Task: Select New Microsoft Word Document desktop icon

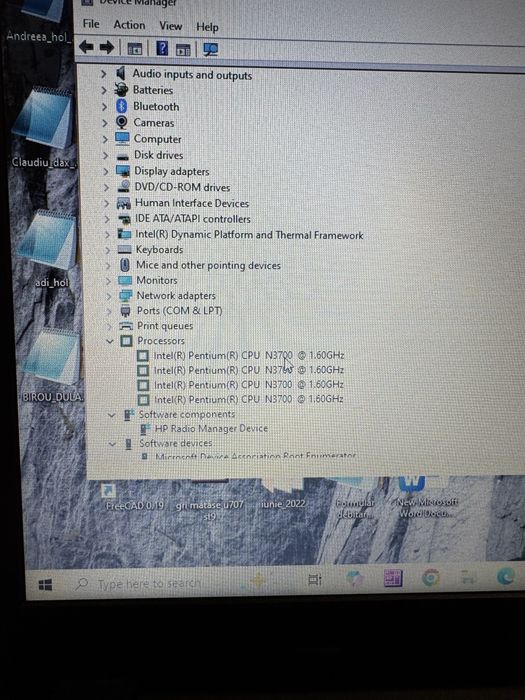Action: tap(426, 496)
